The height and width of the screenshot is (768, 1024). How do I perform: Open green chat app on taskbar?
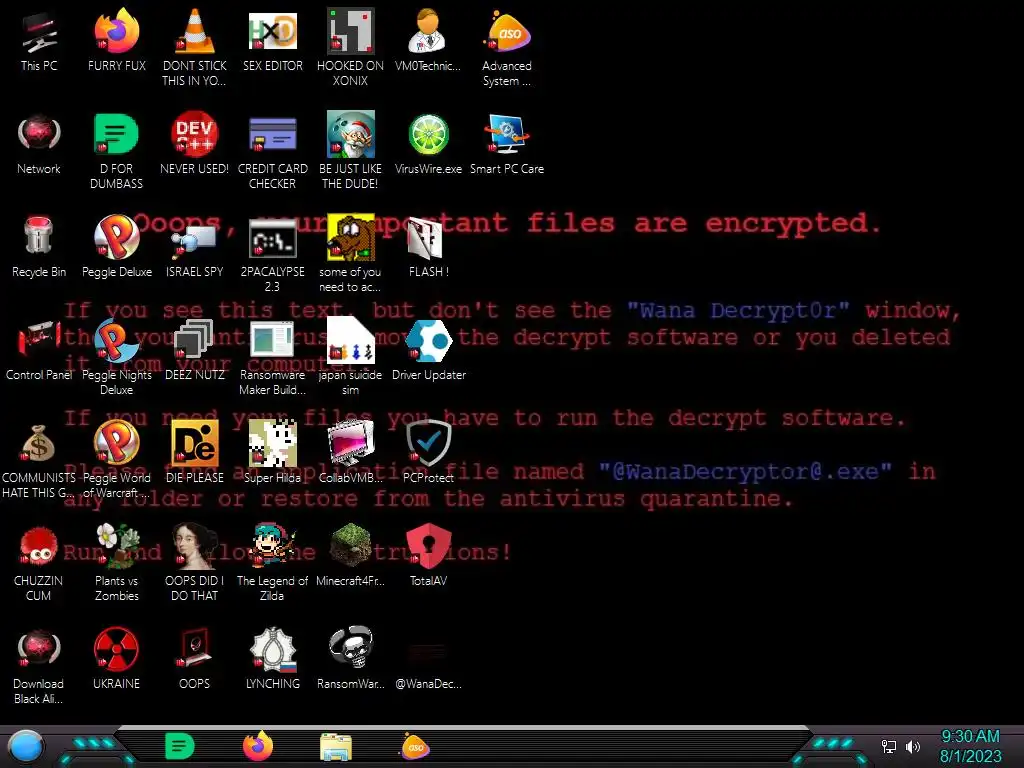(x=180, y=746)
